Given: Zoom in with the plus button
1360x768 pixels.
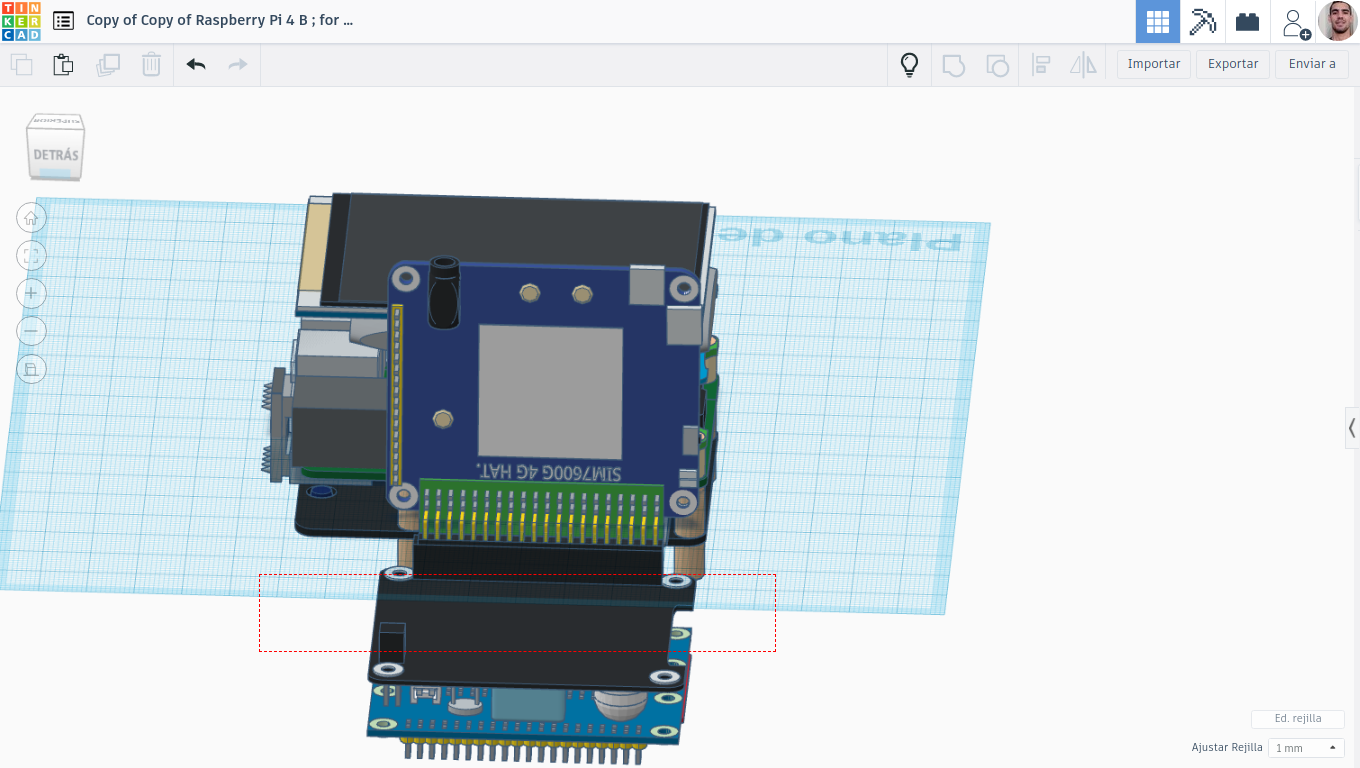Looking at the screenshot, I should tap(31, 293).
